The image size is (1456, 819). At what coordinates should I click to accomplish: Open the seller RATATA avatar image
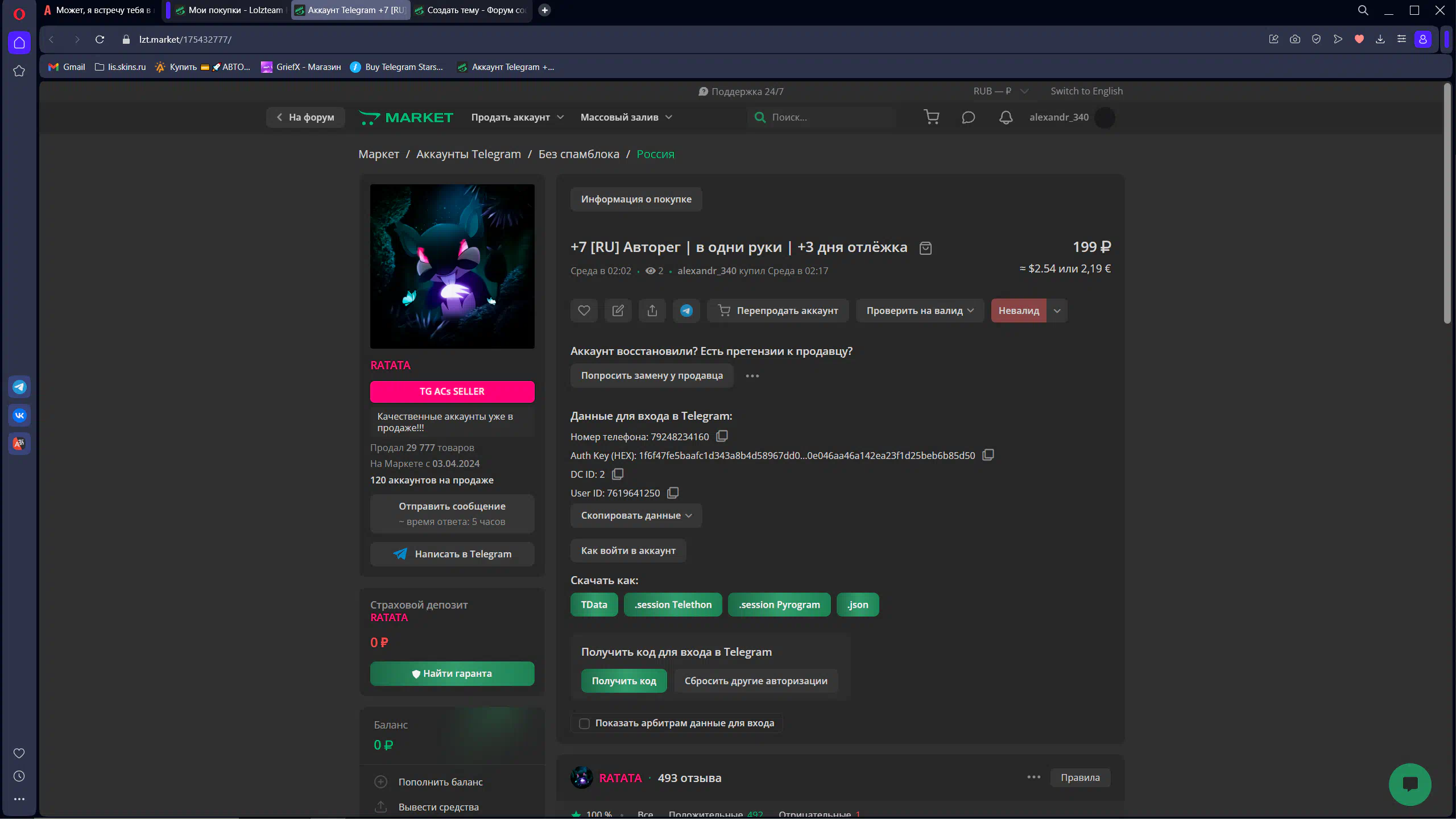pyautogui.click(x=452, y=266)
